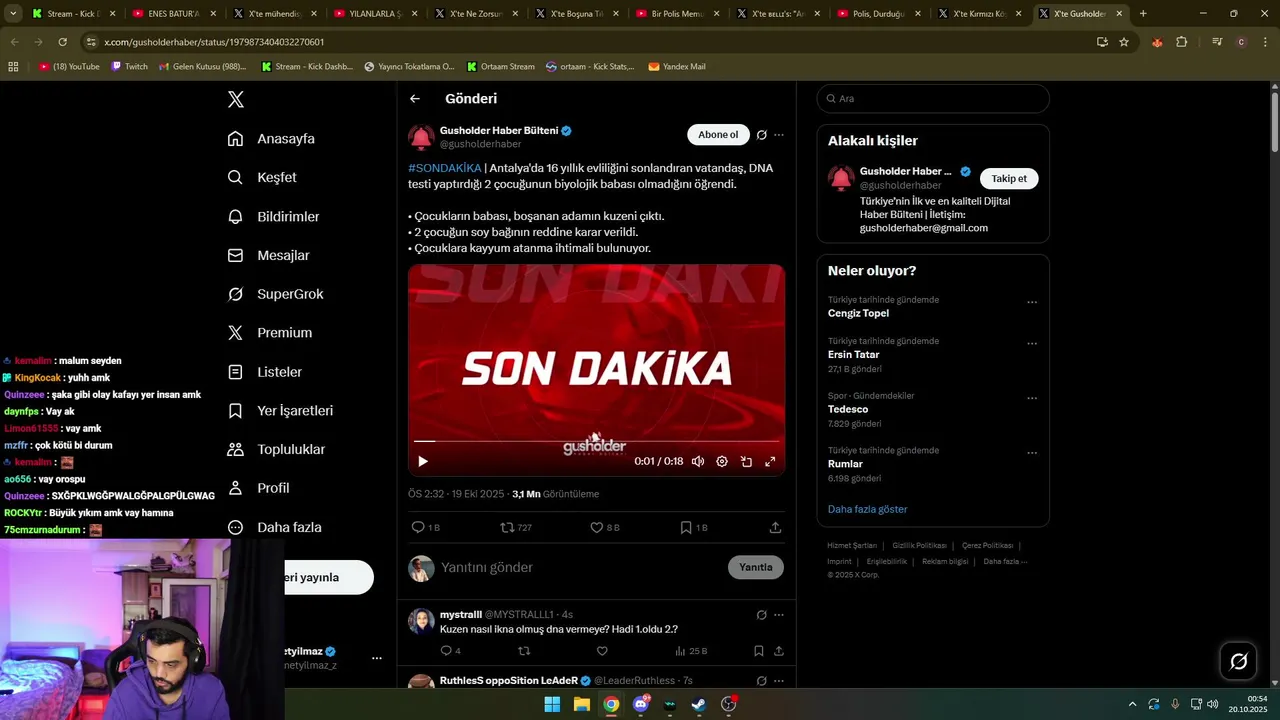Image resolution: width=1280 pixels, height=720 pixels.
Task: Open Steam from taskbar
Action: pyautogui.click(x=699, y=704)
